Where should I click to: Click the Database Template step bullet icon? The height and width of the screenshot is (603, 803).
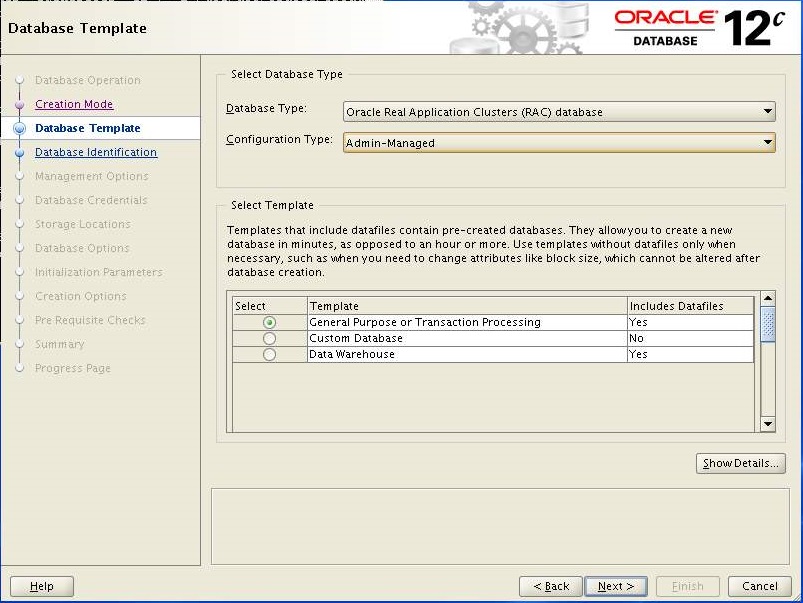tap(19, 128)
